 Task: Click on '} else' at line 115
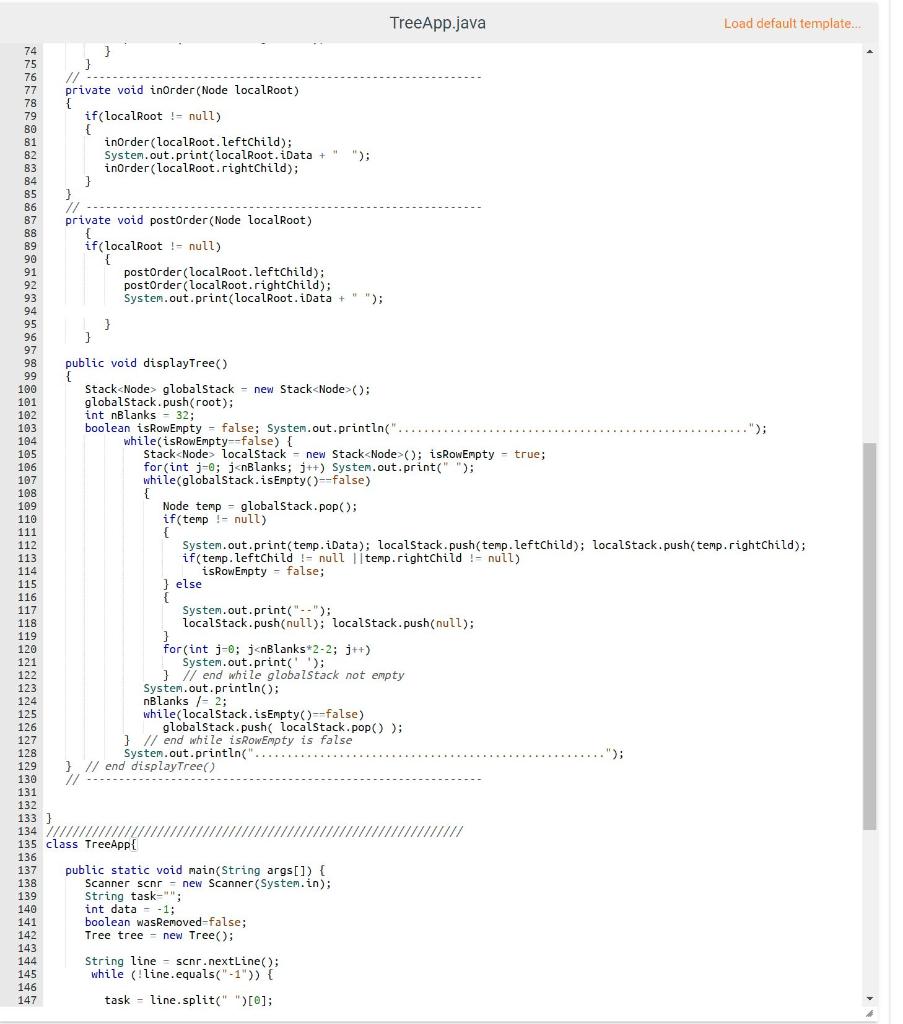coord(182,584)
